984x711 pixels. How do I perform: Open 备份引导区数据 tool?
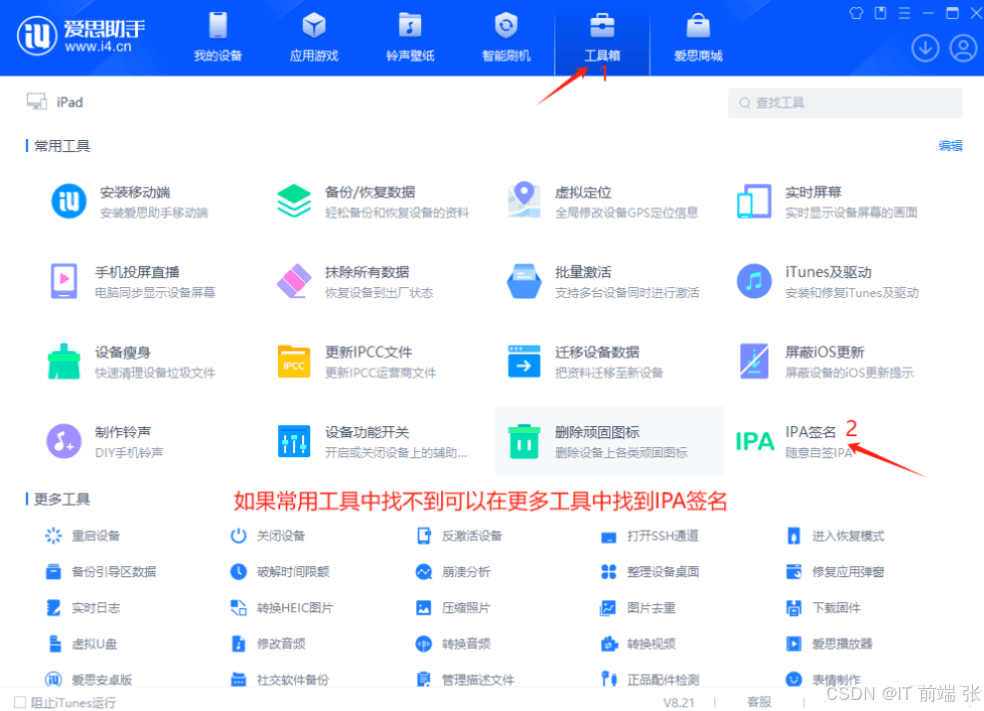click(x=100, y=572)
